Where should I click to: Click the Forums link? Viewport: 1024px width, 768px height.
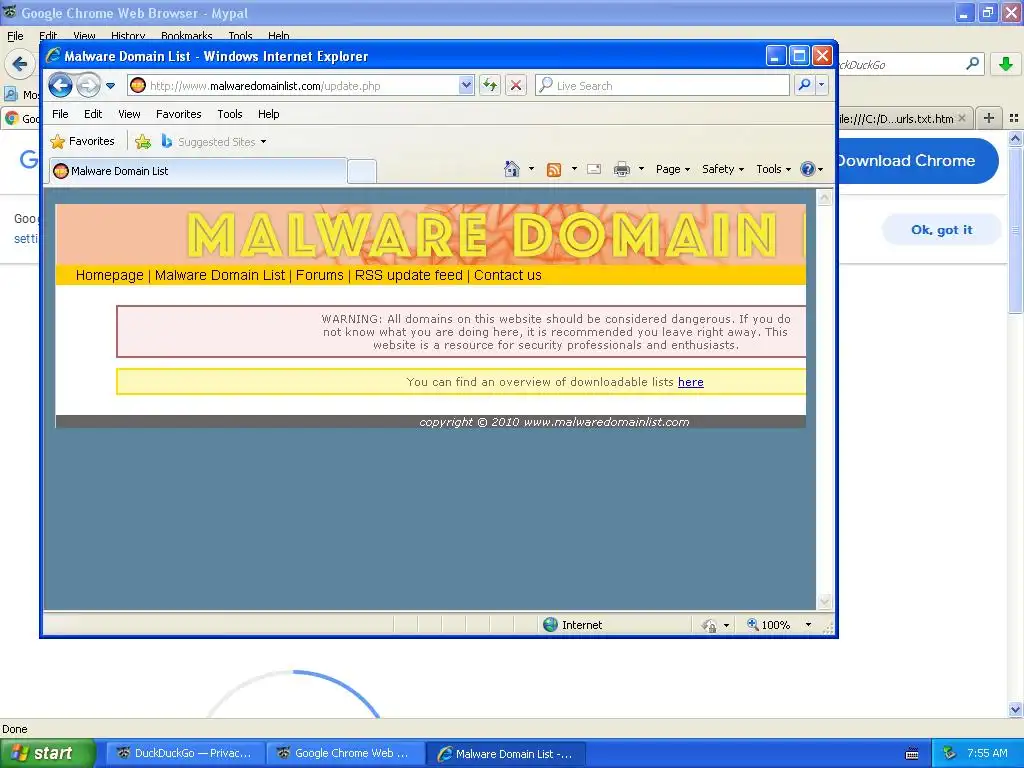coord(319,275)
